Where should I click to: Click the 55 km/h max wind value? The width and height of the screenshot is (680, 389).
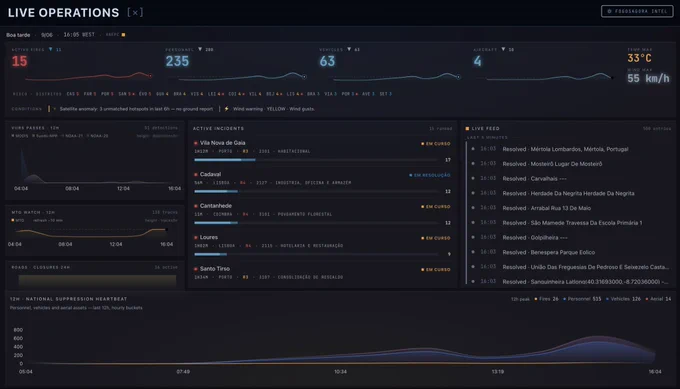pyautogui.click(x=648, y=78)
